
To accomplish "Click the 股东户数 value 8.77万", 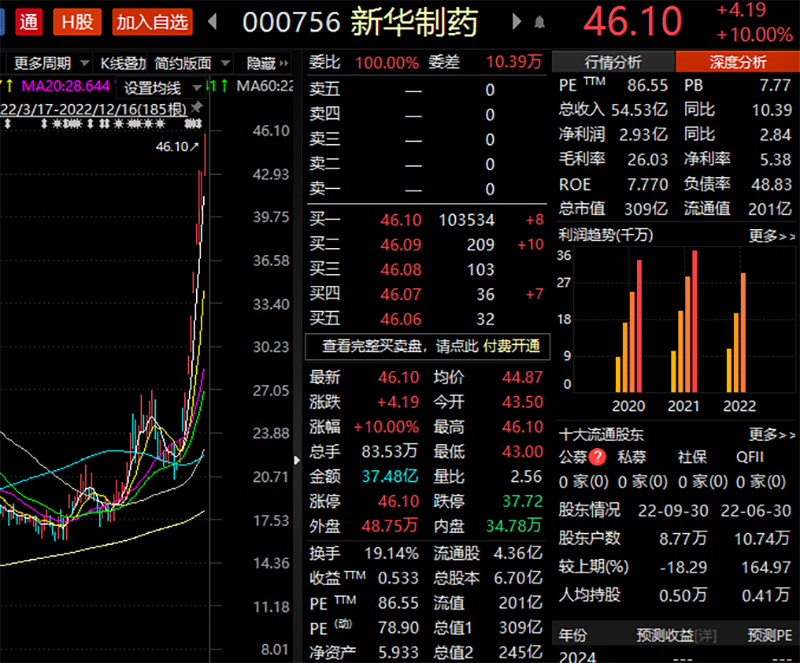I will click(x=683, y=538).
